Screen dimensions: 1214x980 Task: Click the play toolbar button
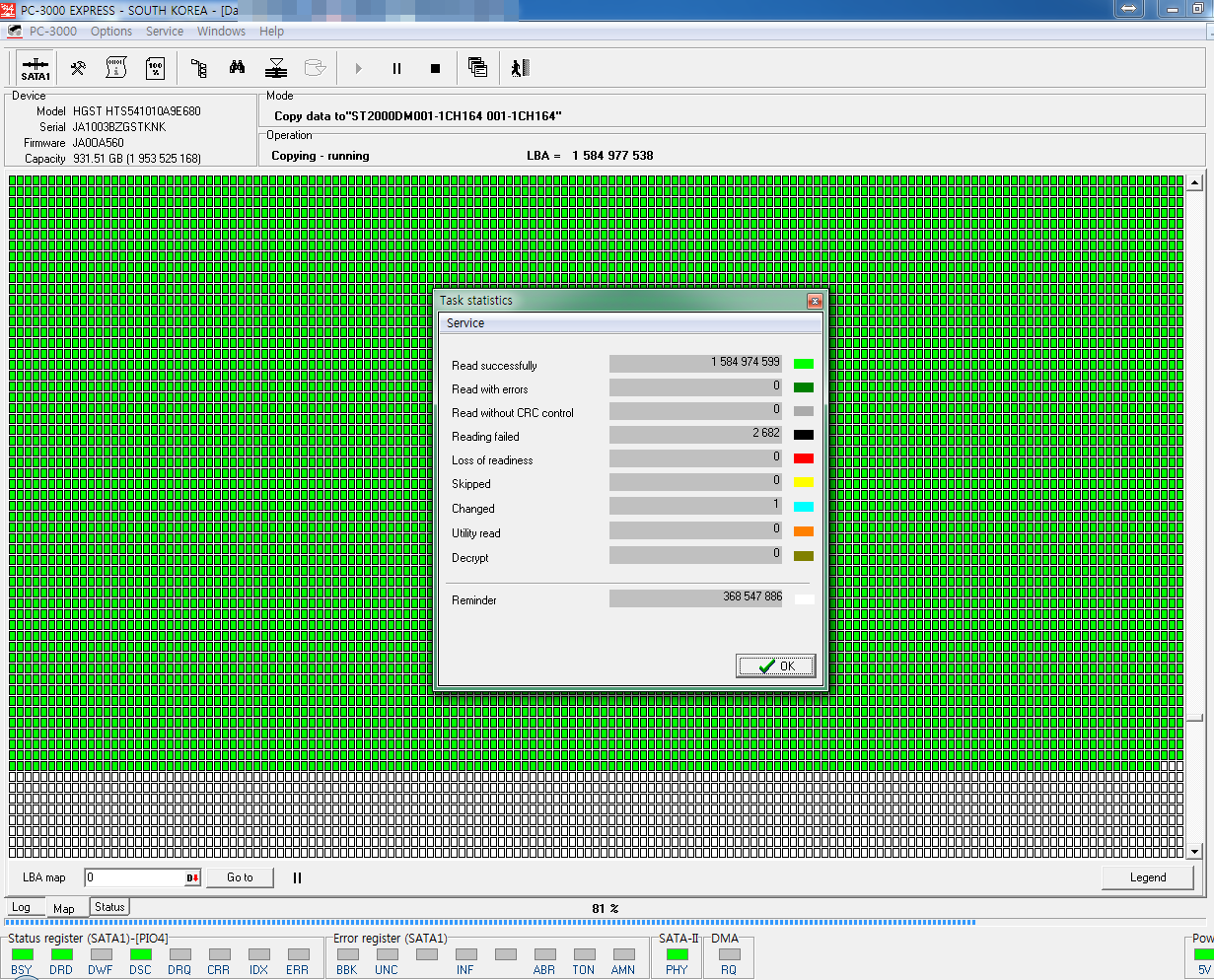[x=358, y=68]
